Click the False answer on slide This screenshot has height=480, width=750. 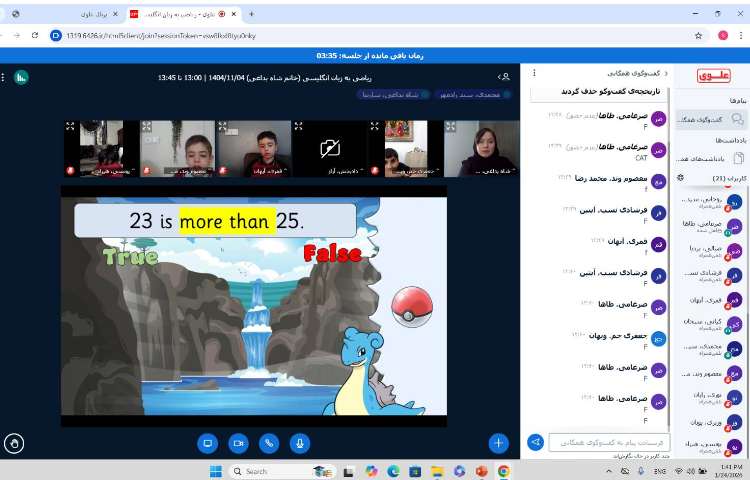point(332,253)
